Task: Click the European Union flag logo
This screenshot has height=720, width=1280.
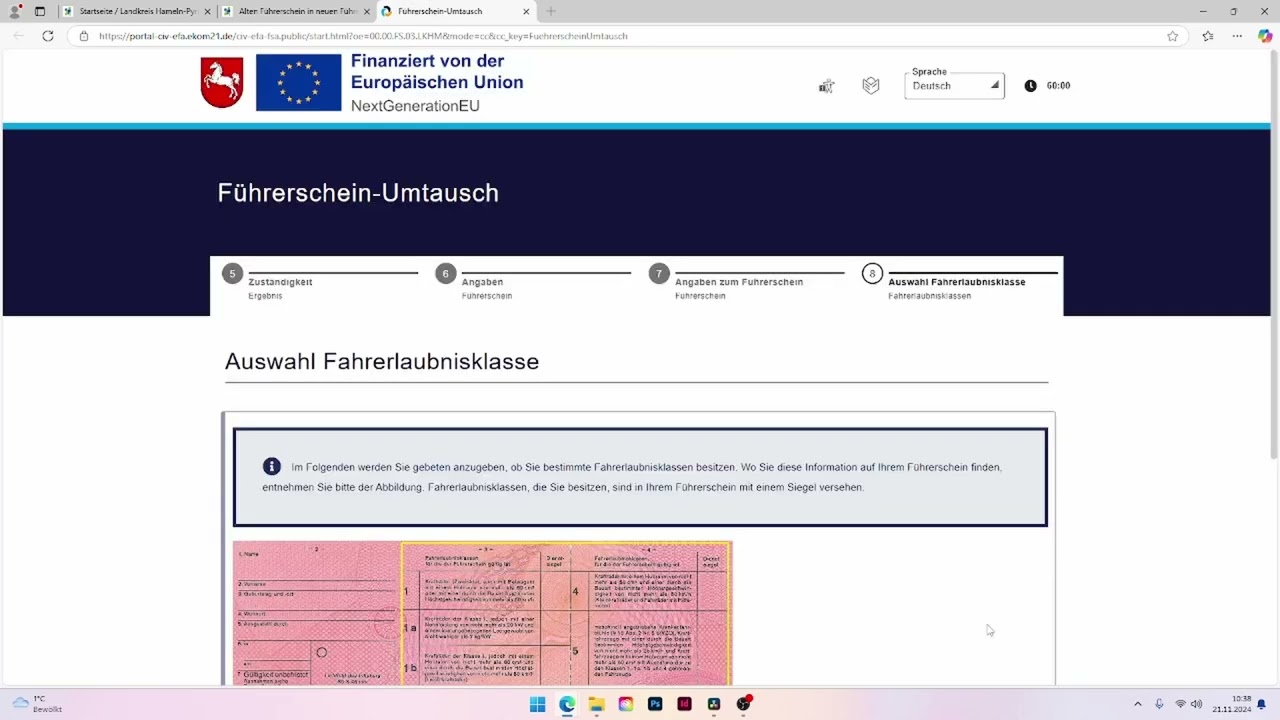Action: [298, 83]
